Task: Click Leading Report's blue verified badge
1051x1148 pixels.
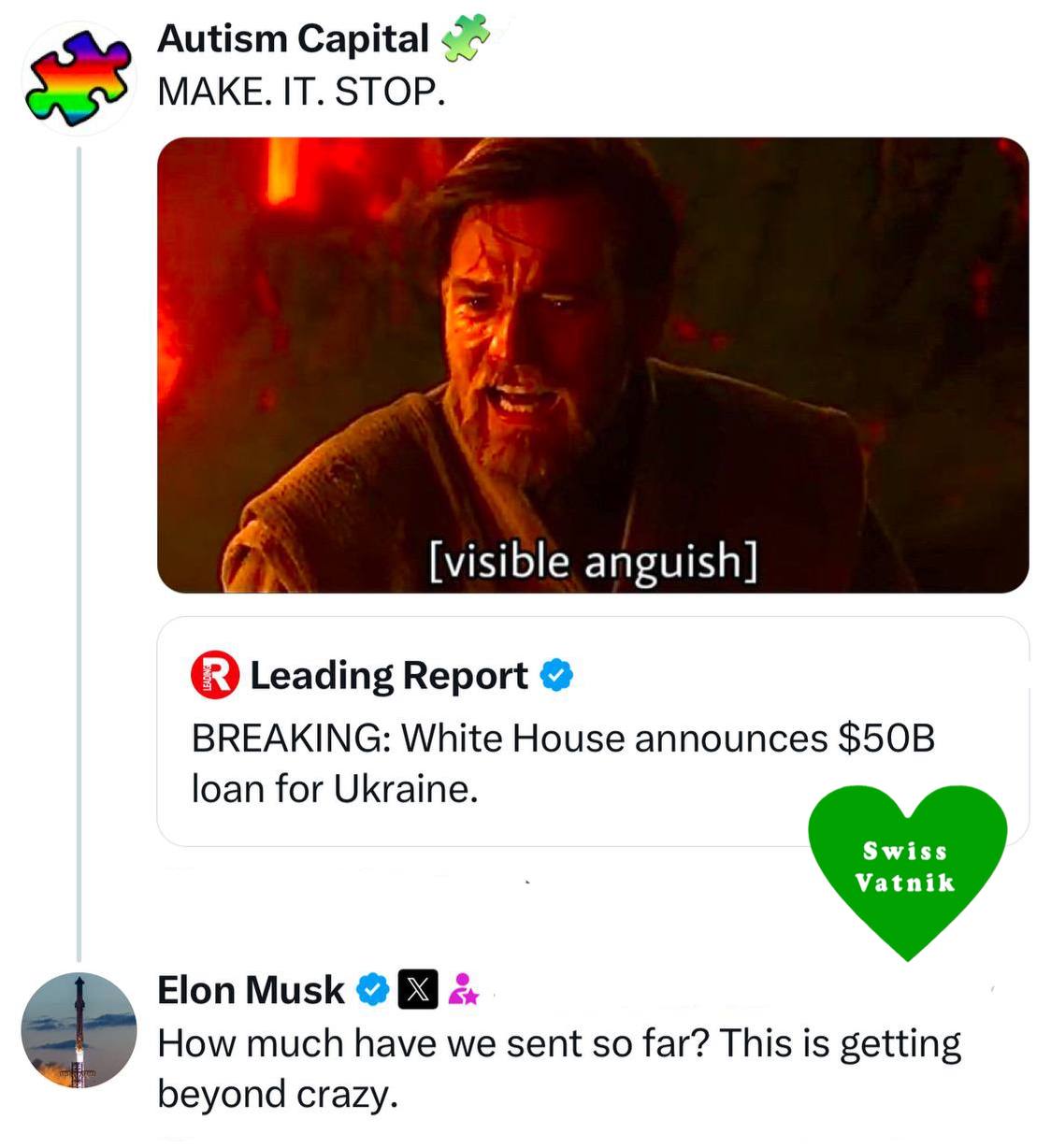Action: pos(556,675)
